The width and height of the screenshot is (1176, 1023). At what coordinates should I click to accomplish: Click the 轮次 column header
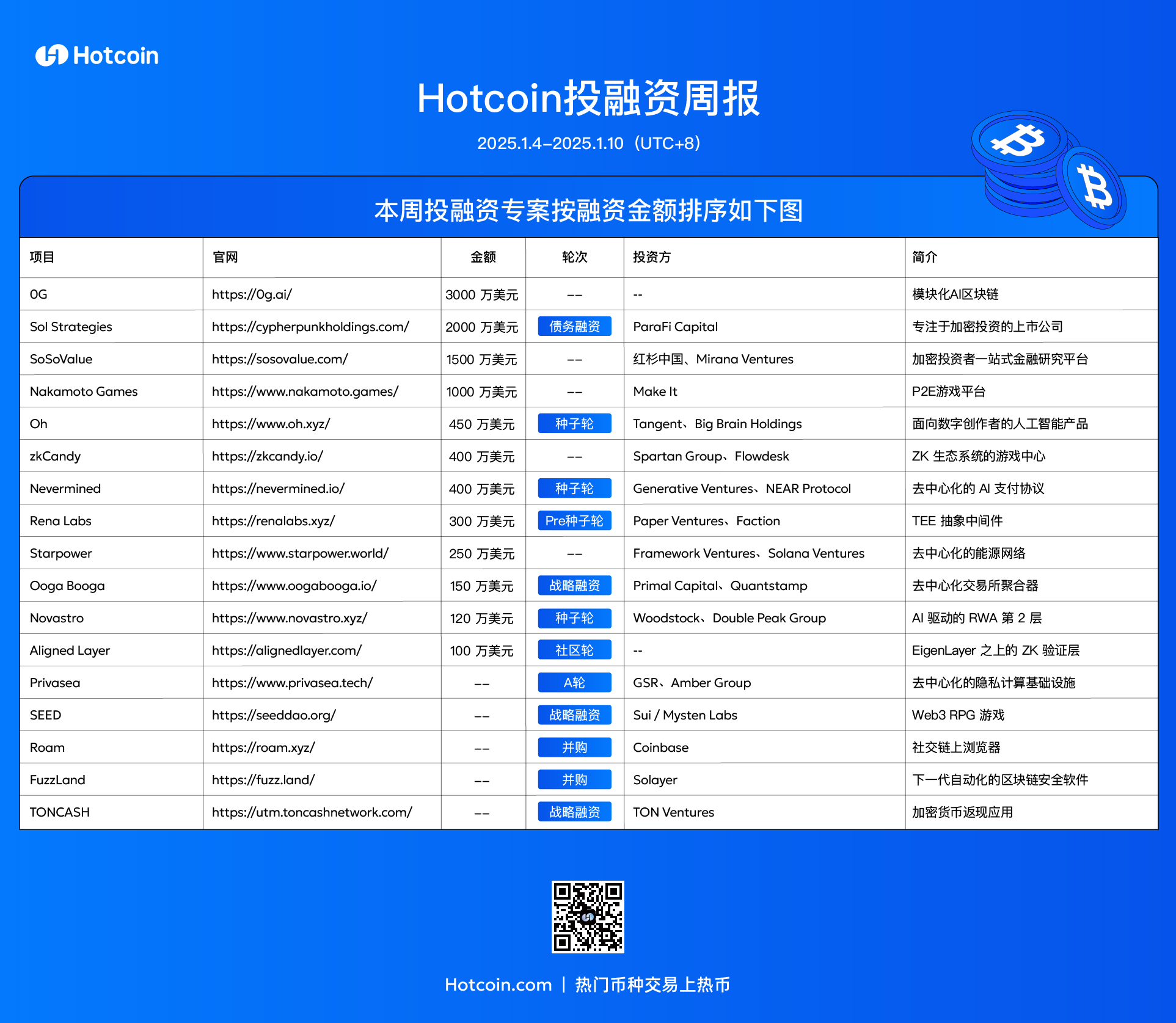(574, 257)
